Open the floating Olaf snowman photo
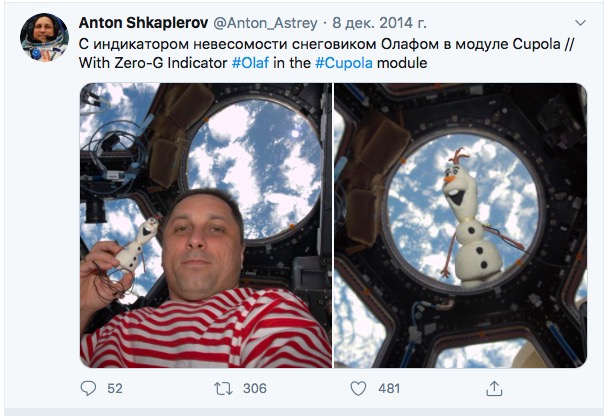Screen dimensions: 604x416 (x=461, y=225)
